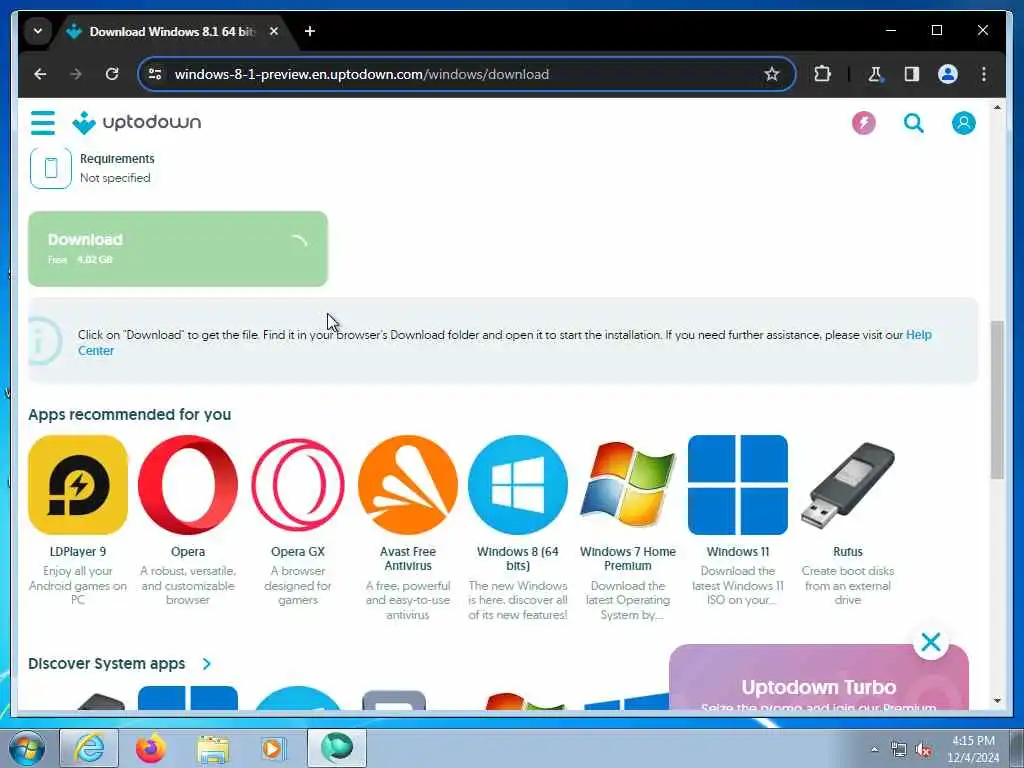Open the Opera GX app icon
This screenshot has height=768, width=1024.
click(298, 485)
